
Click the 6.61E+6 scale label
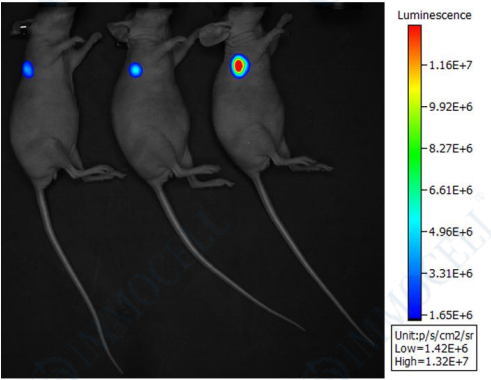[450, 190]
